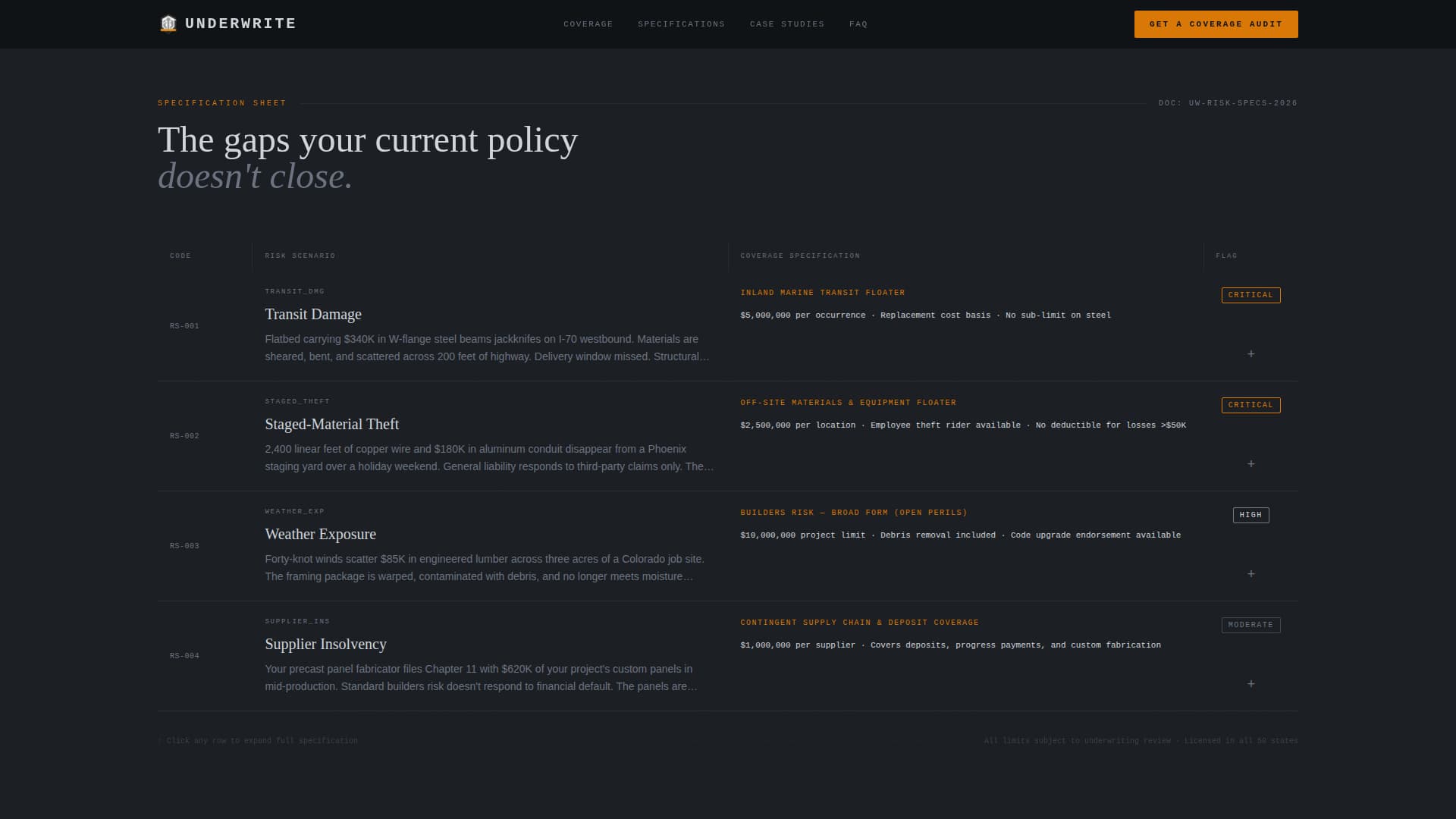Click the Code column header
This screenshot has width=1456, height=819.
pyautogui.click(x=180, y=256)
